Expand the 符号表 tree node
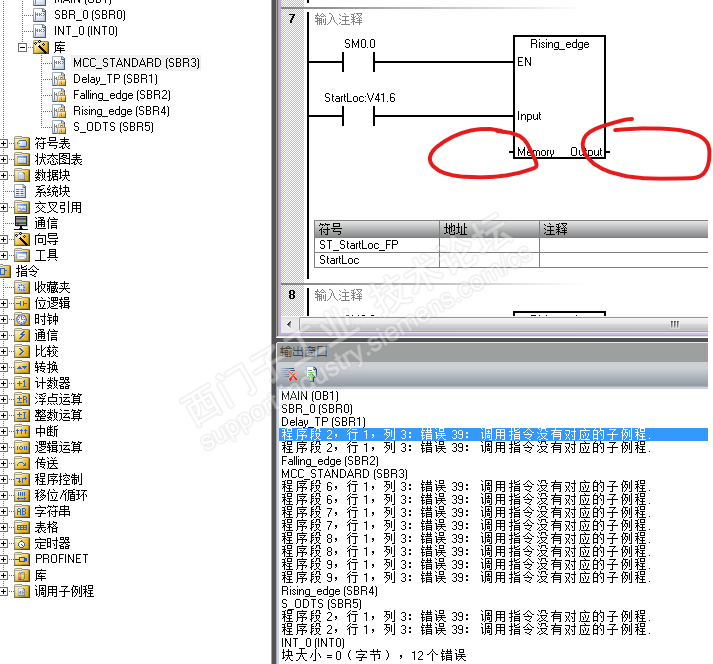The width and height of the screenshot is (713, 664). point(4,144)
